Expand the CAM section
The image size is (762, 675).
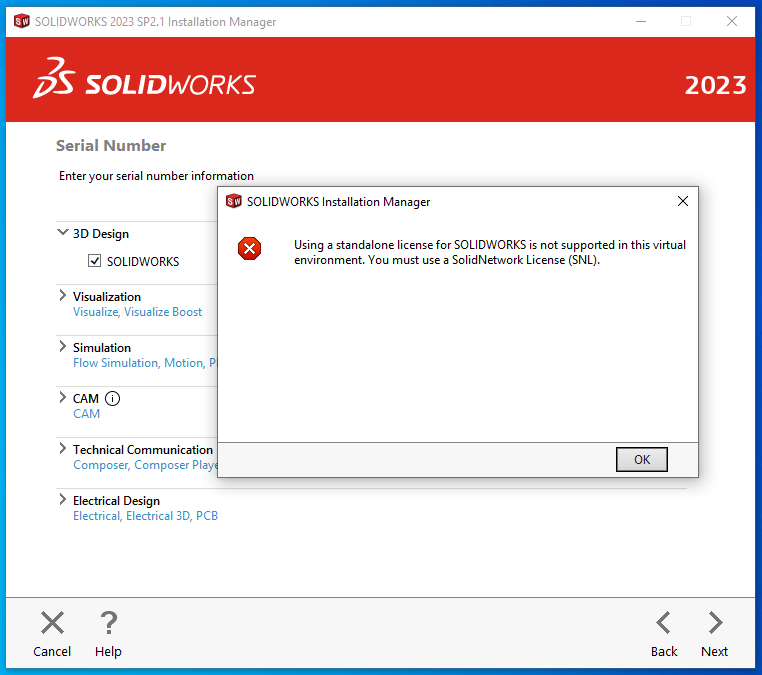tap(63, 398)
